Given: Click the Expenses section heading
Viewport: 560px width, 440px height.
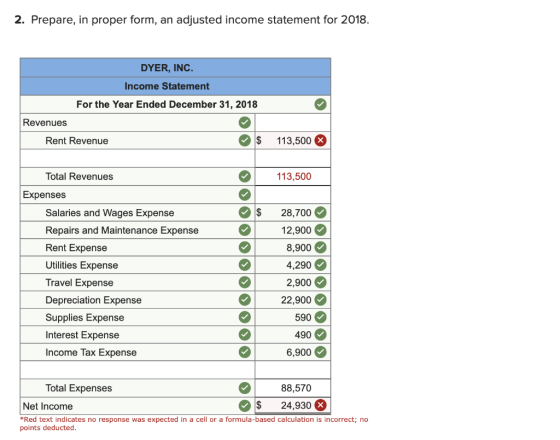Looking at the screenshot, I should coord(44,195).
